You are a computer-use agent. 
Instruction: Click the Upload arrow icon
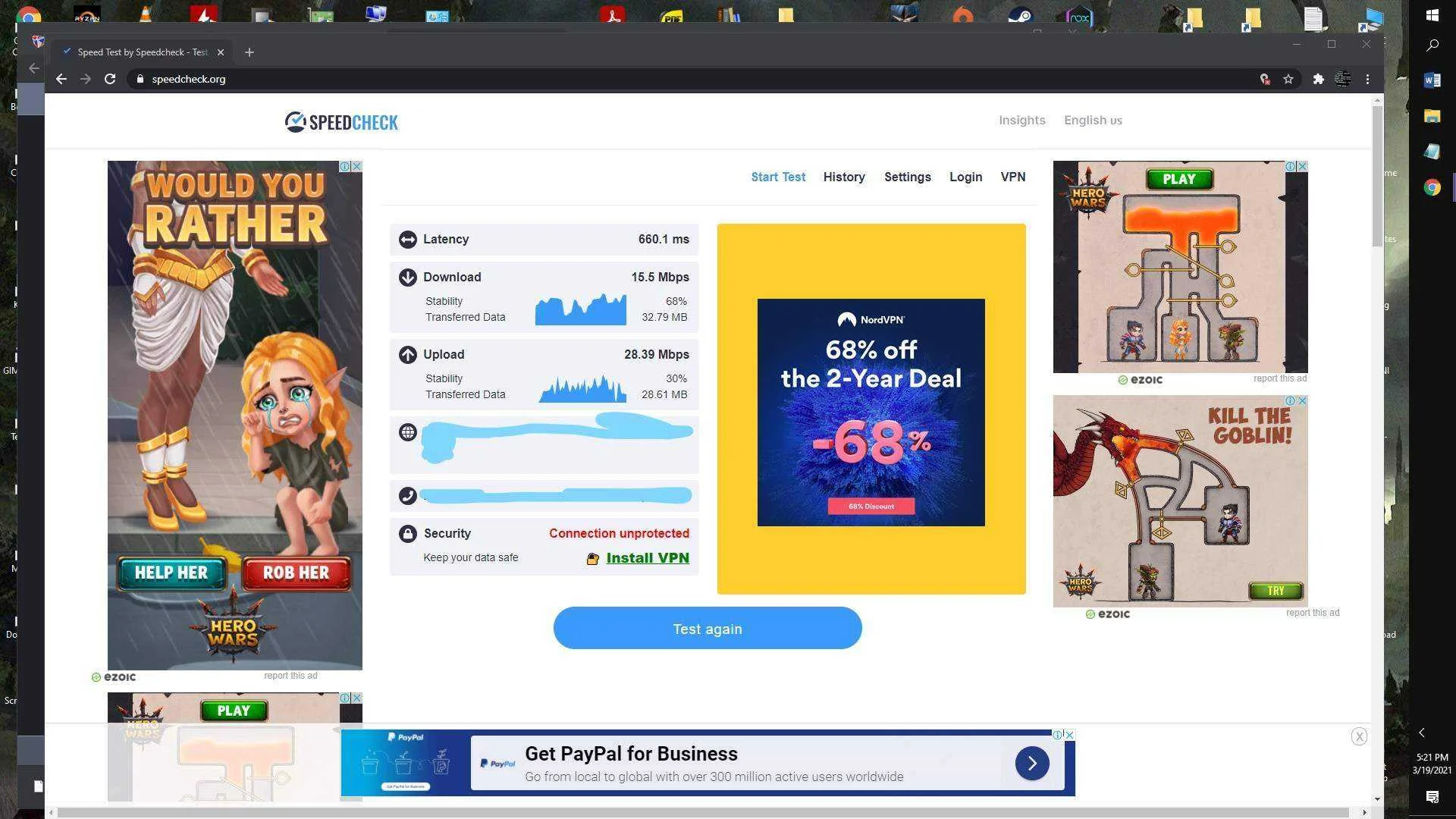click(x=408, y=355)
